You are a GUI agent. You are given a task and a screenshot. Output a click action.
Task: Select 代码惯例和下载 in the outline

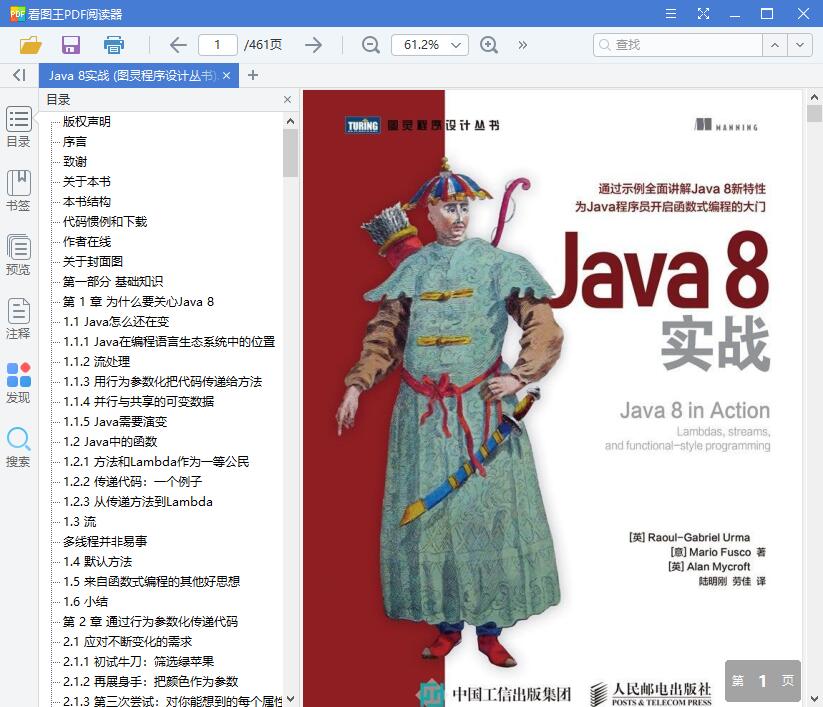[105, 221]
